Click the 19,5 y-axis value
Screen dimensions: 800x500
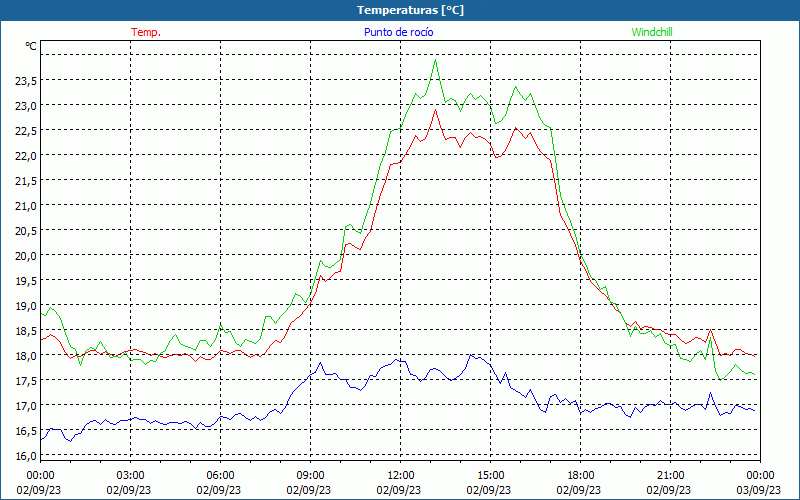point(26,281)
